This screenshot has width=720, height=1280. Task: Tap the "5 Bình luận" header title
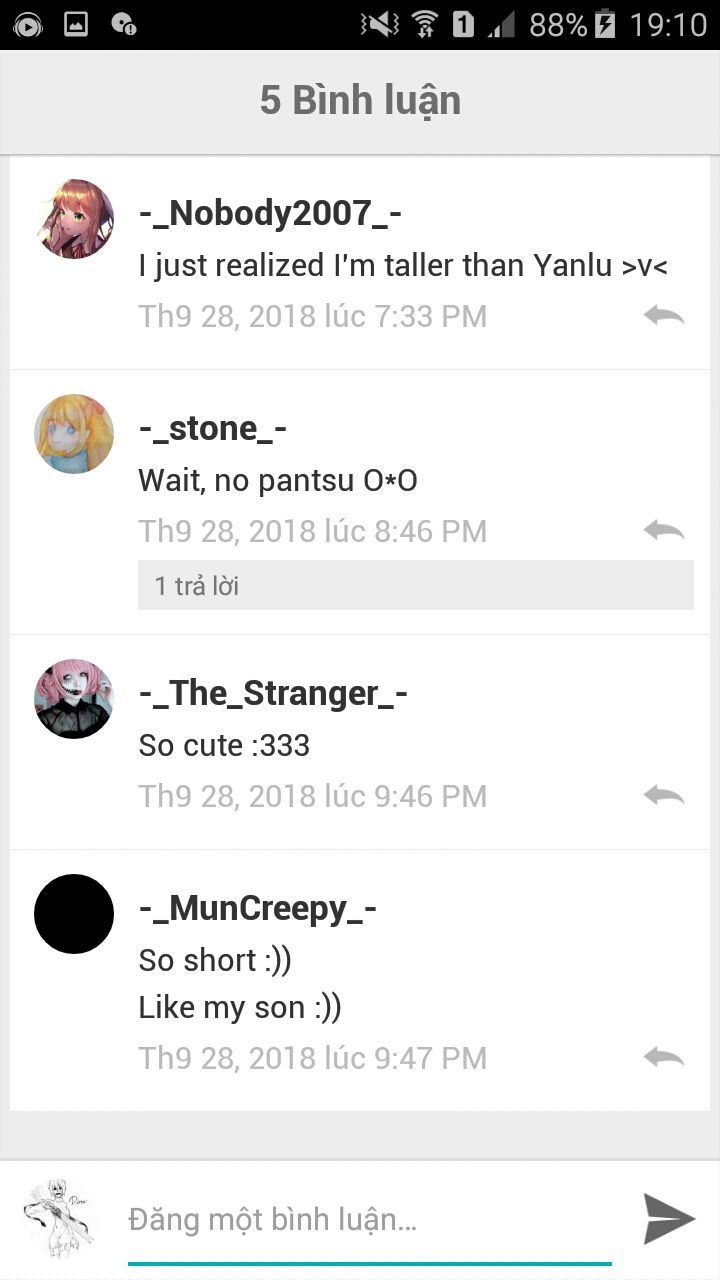(360, 100)
